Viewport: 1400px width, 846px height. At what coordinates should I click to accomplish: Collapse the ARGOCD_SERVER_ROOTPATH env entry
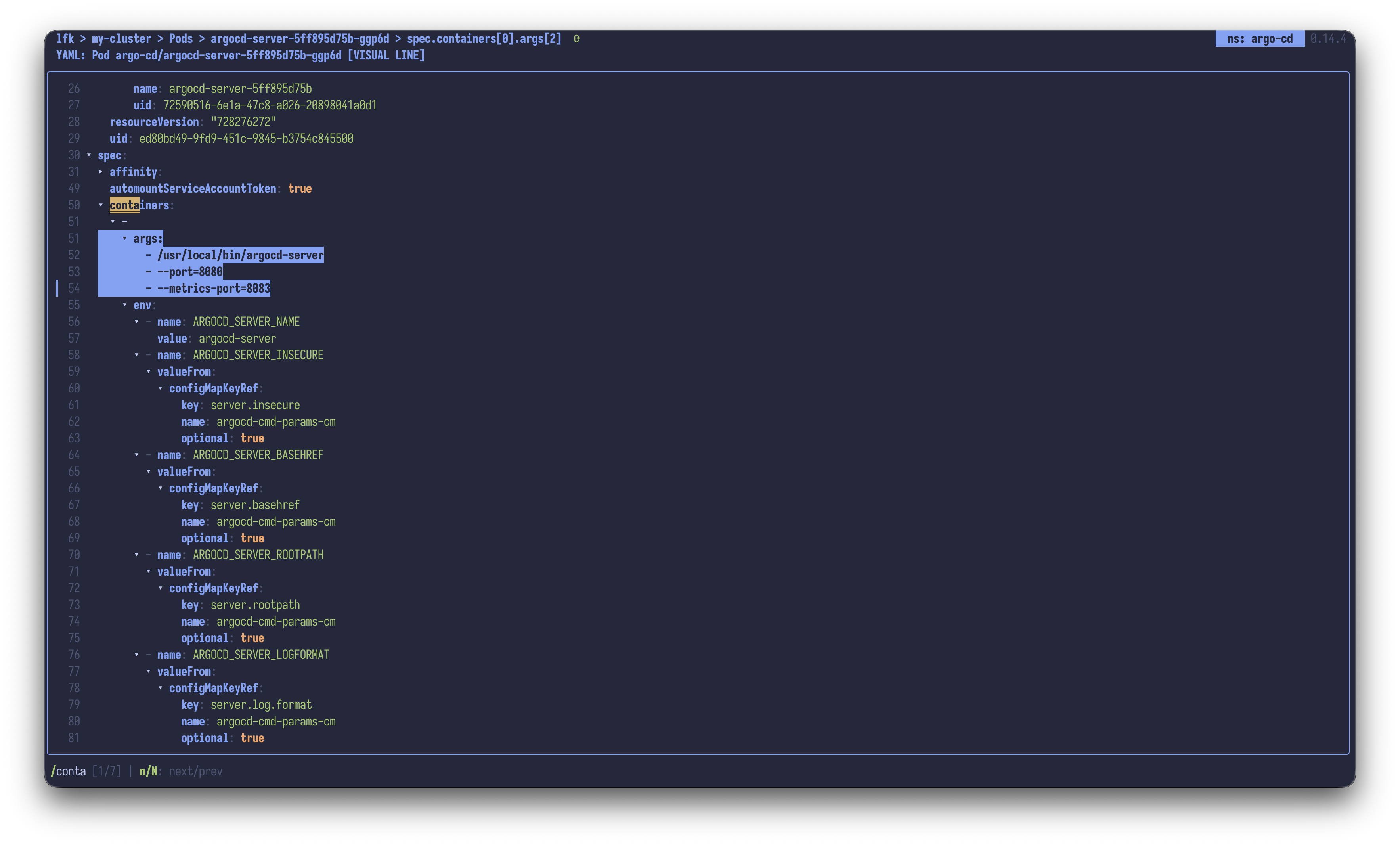tap(137, 555)
